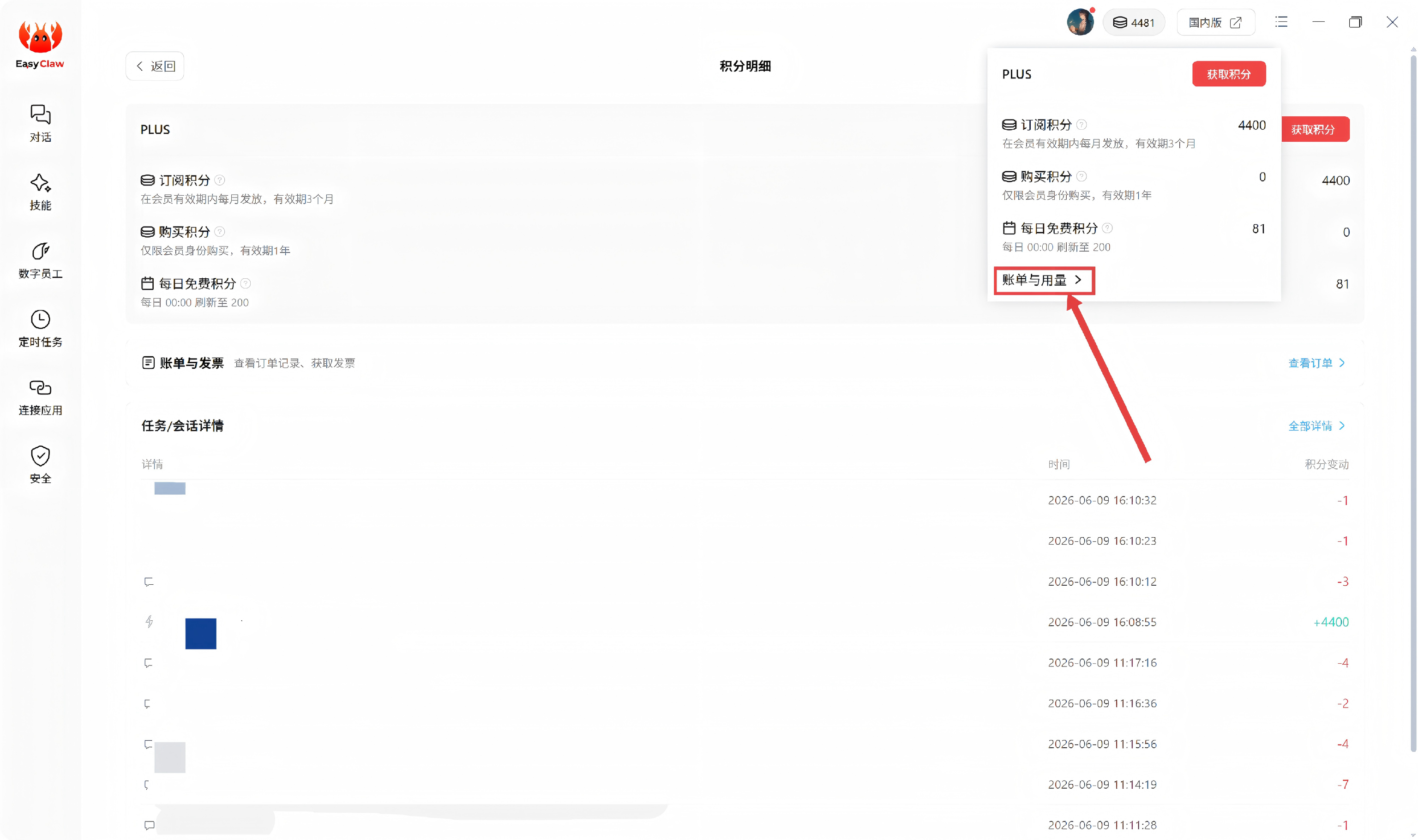1418x840 pixels.
Task: Click the vertical scrollbar on the right
Action: (1413, 402)
